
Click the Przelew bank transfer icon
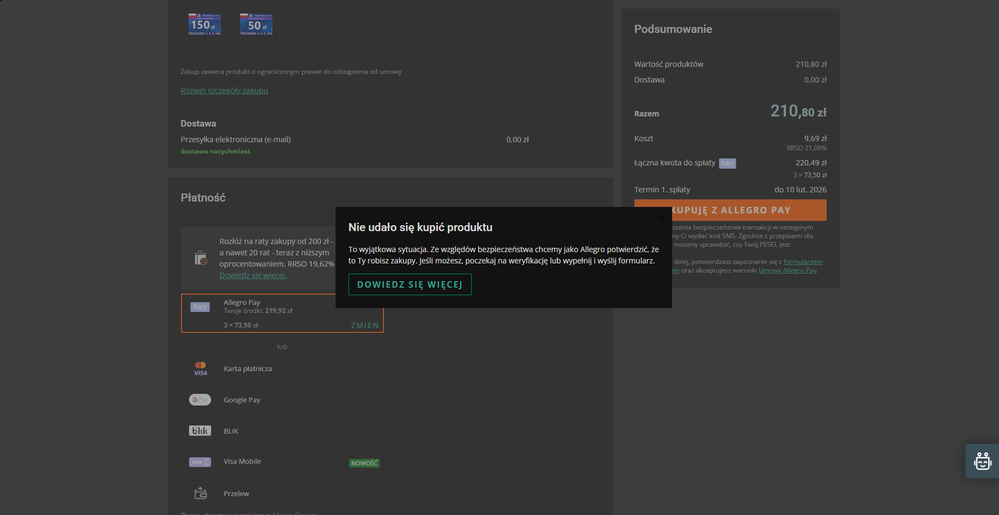200,493
